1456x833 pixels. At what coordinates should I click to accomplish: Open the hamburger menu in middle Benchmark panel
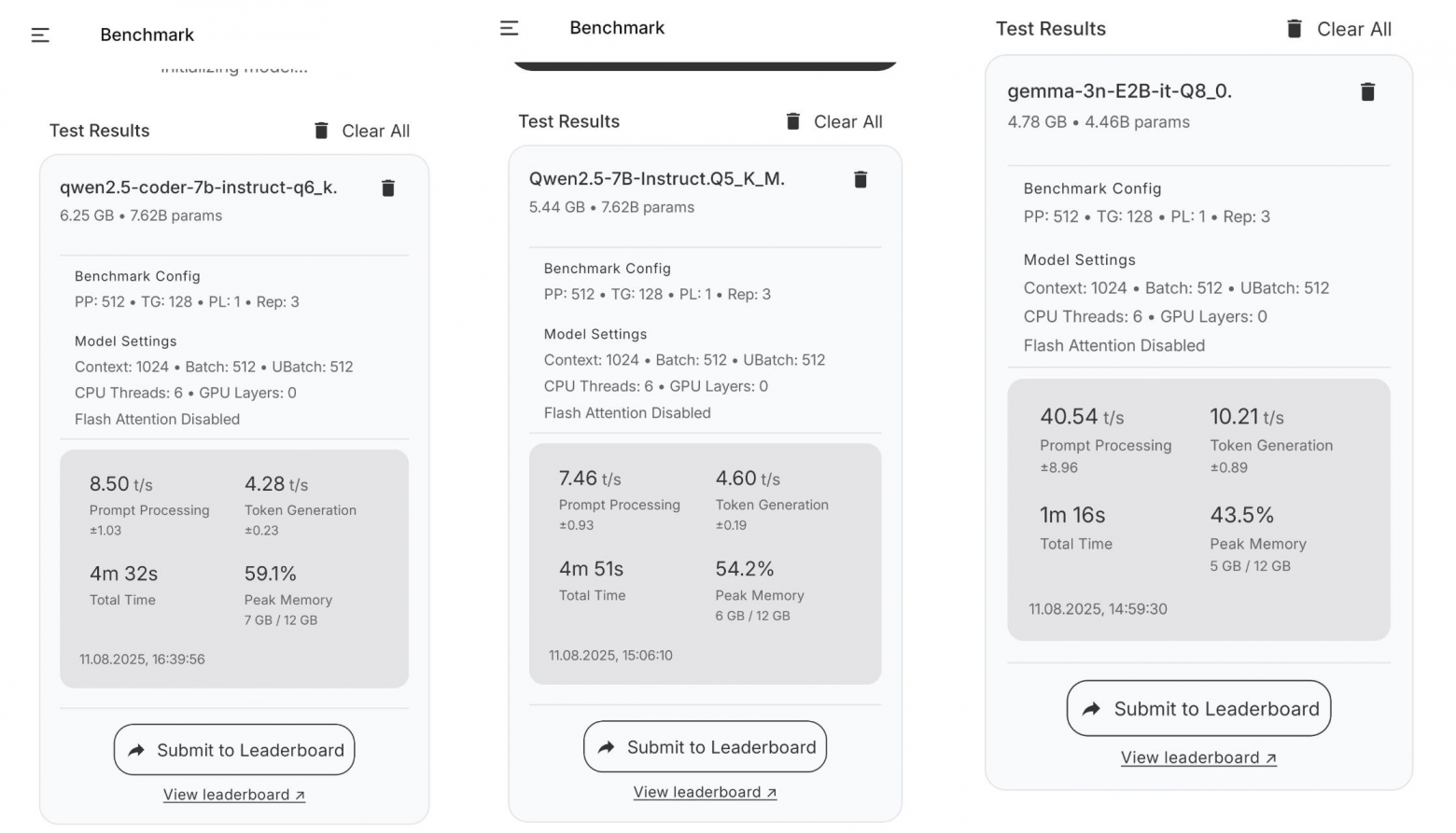pyautogui.click(x=509, y=28)
